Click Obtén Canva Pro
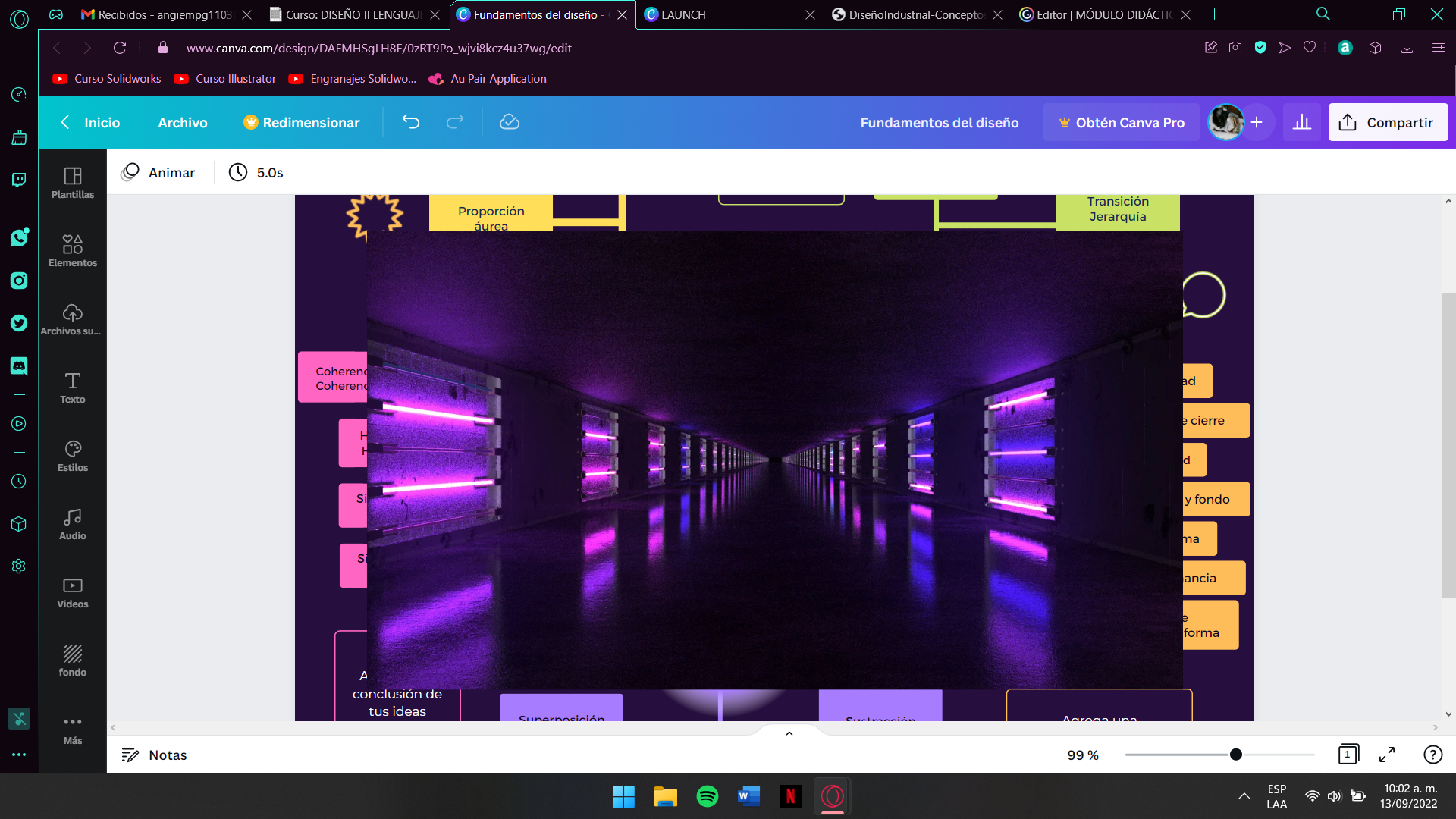Screen dimensions: 1456x819 [x=1122, y=122]
